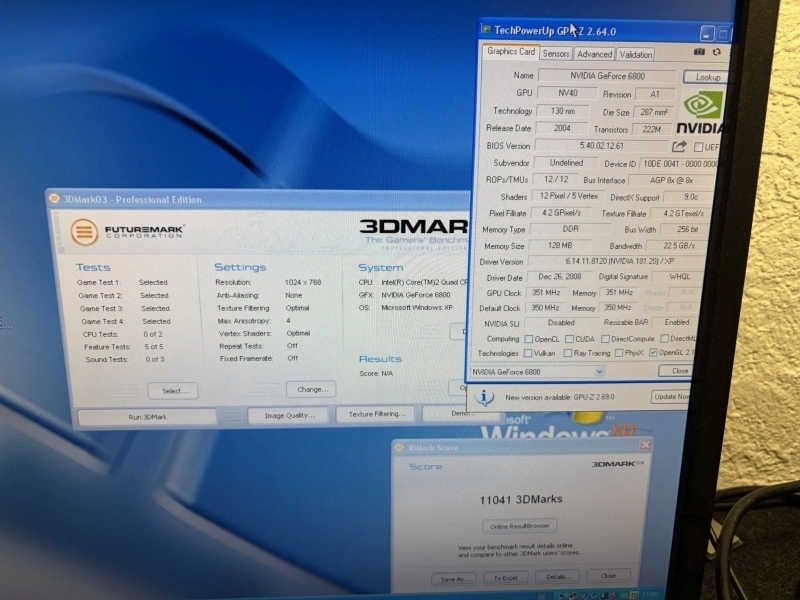Image resolution: width=800 pixels, height=600 pixels.
Task: Click the Game Test 1 Selected text
Action: [153, 282]
